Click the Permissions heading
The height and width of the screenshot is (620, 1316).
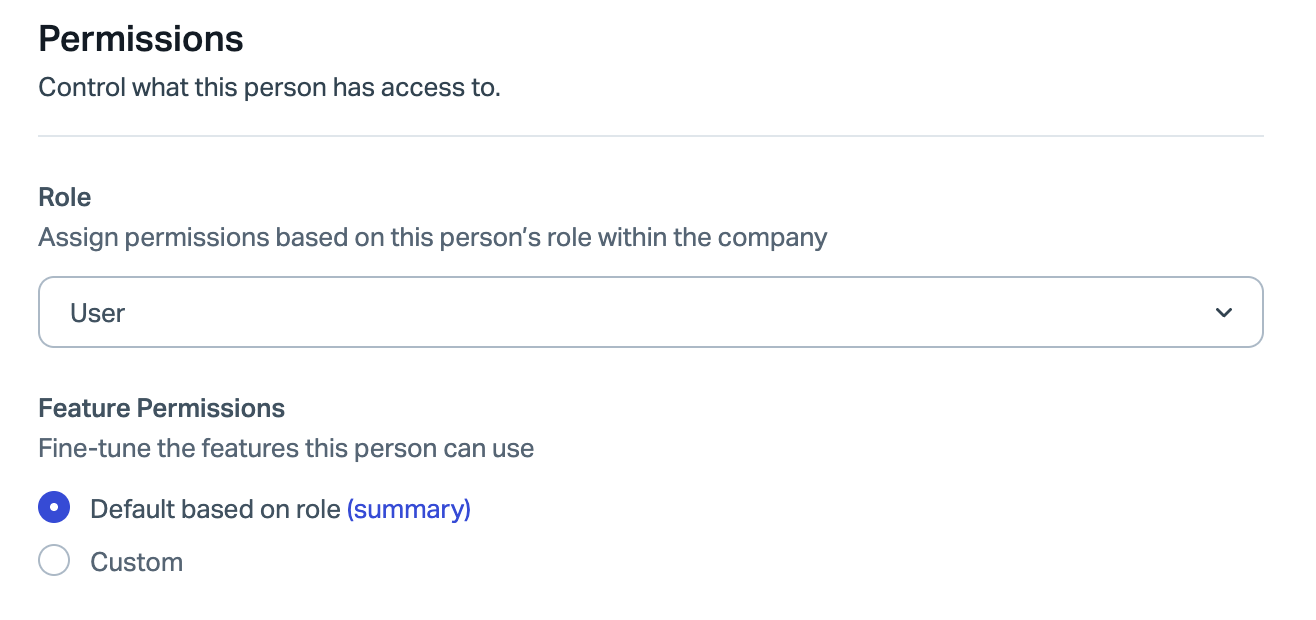[141, 39]
